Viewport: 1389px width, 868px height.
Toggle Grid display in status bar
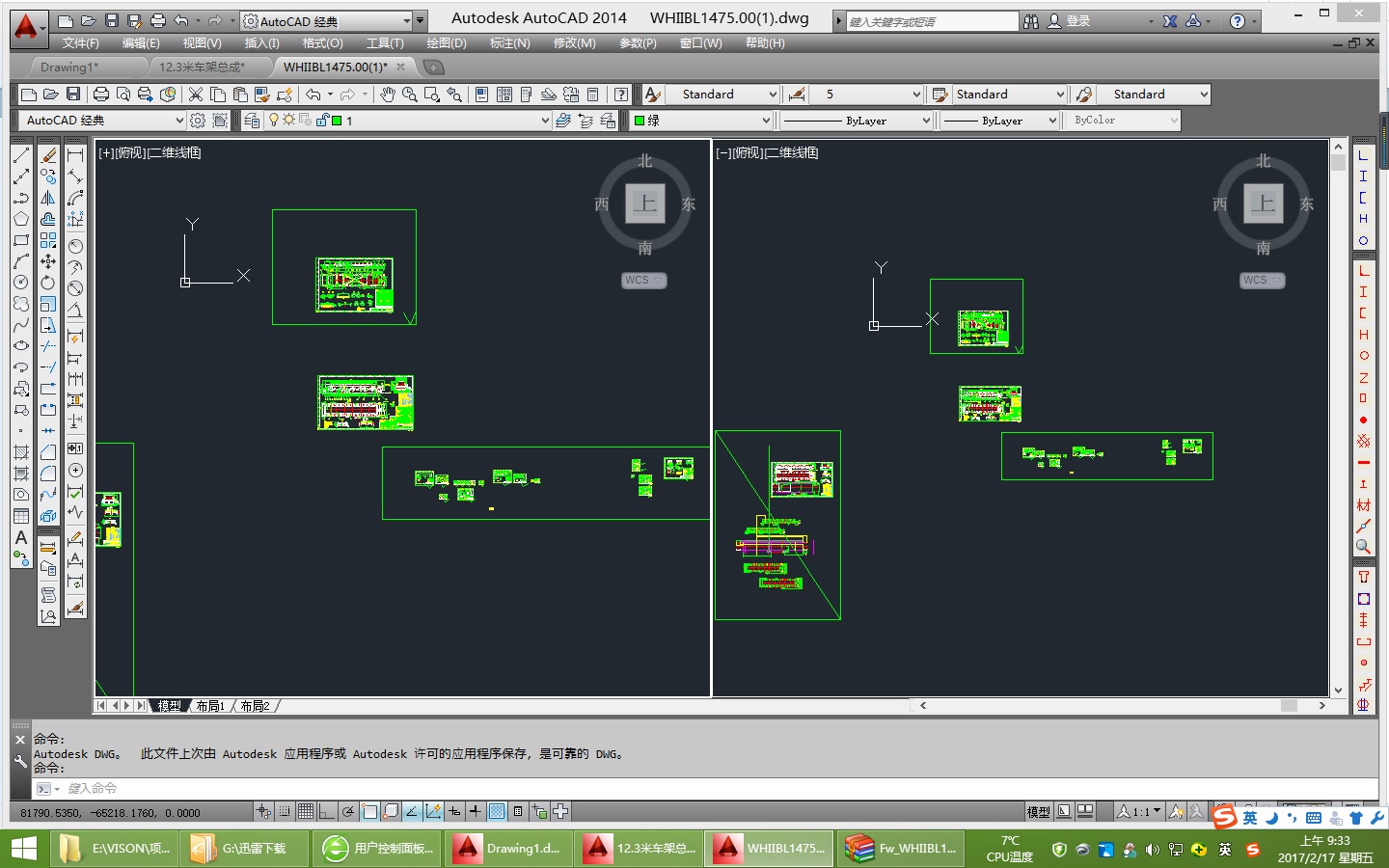click(x=306, y=811)
